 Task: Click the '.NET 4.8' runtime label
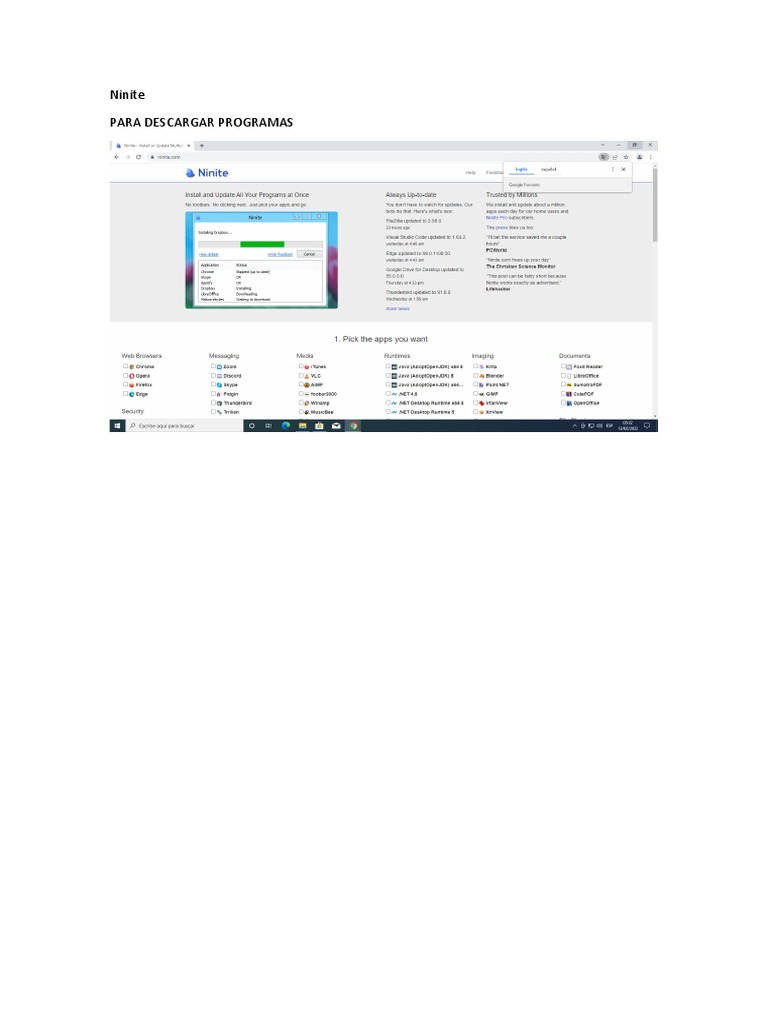pyautogui.click(x=408, y=394)
